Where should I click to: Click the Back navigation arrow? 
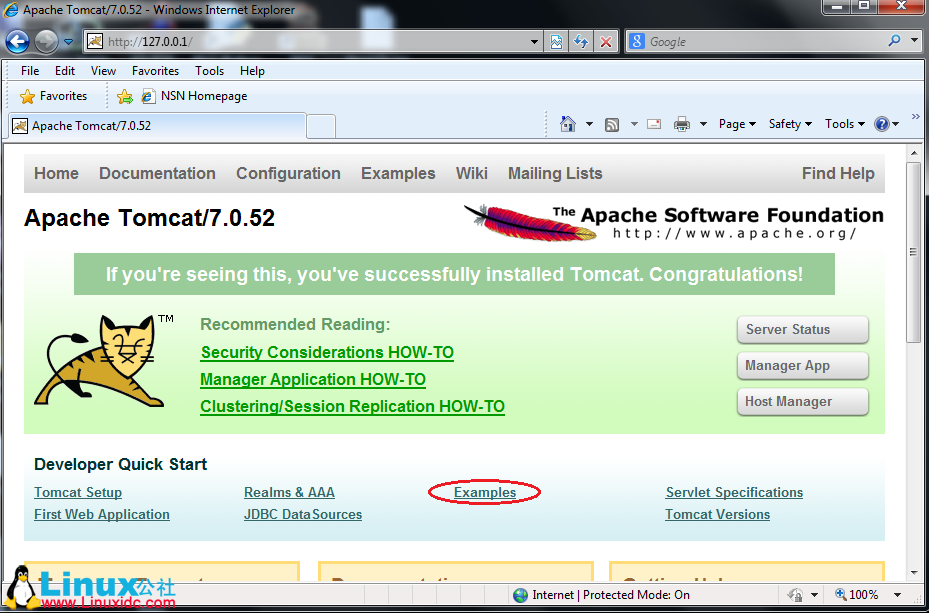click(16, 41)
